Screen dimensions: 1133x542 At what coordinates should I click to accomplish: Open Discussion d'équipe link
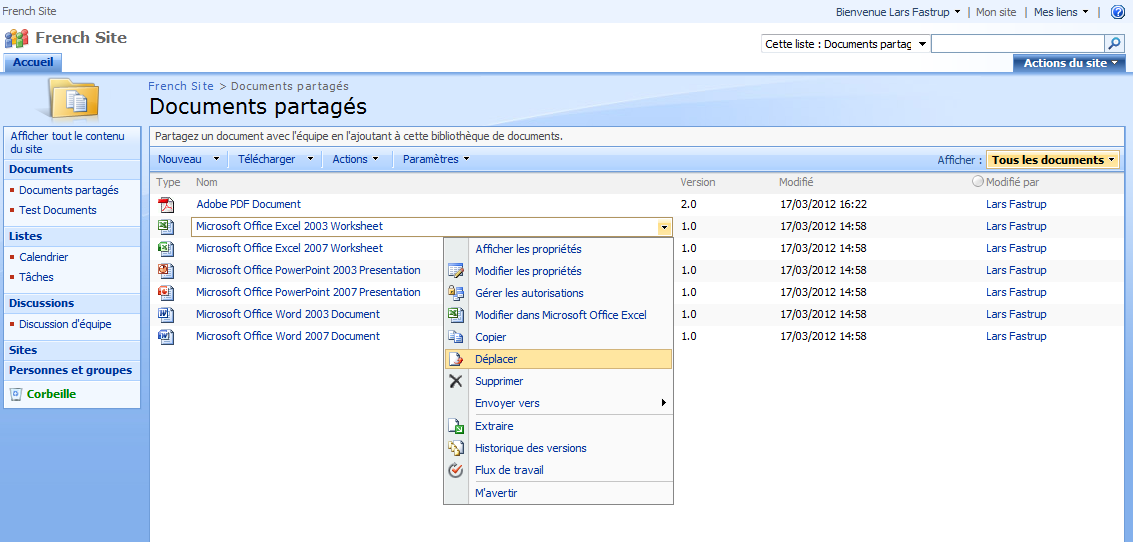pos(65,324)
